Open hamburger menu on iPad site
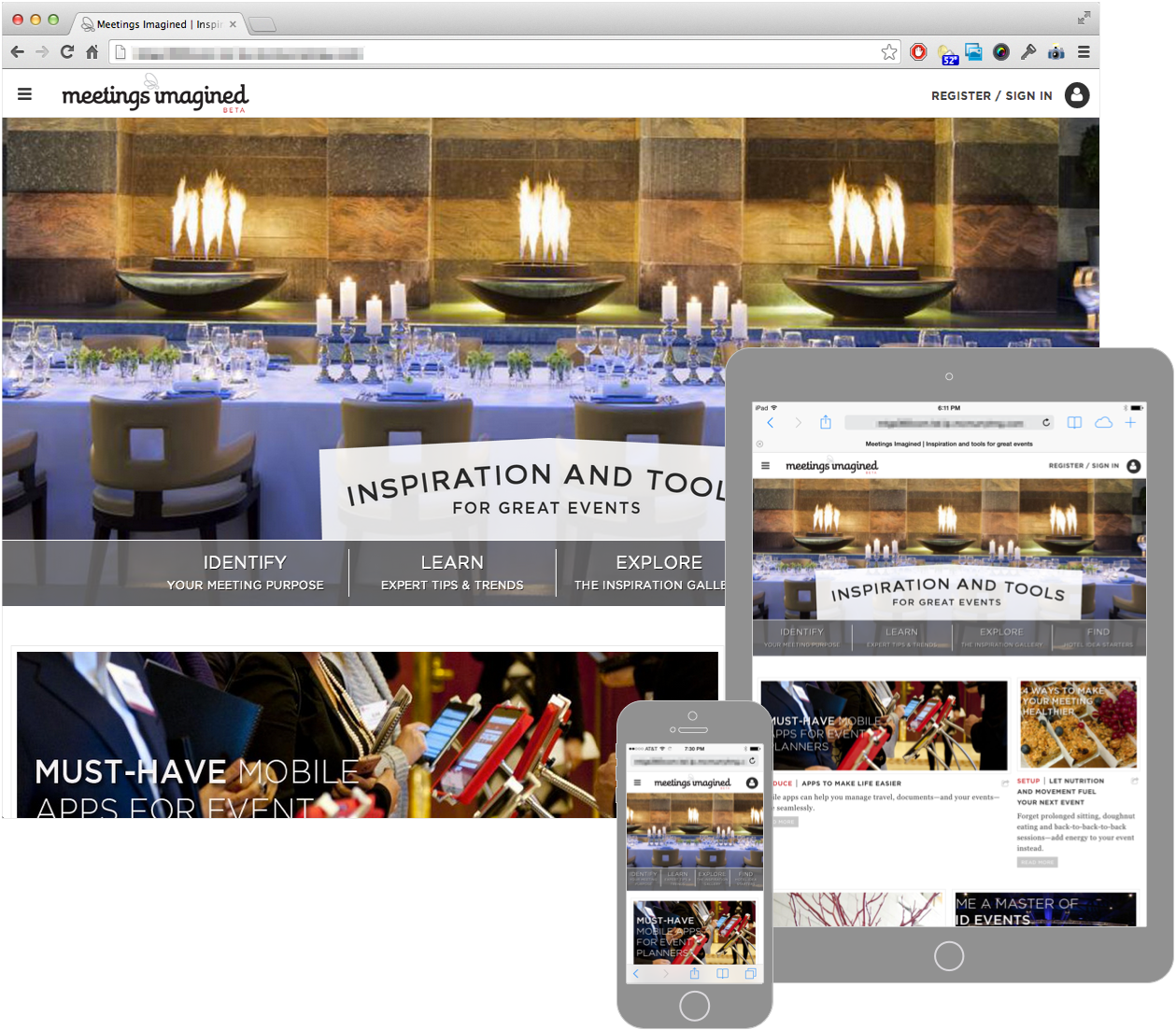1176x1030 pixels. [x=765, y=465]
